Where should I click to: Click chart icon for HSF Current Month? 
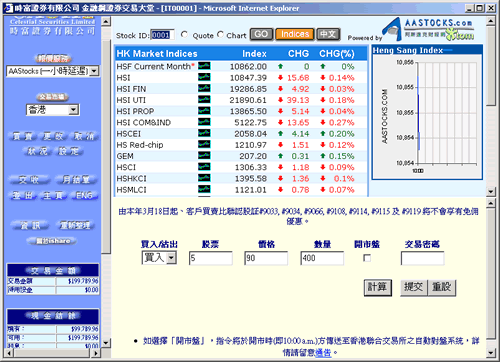tap(204, 66)
